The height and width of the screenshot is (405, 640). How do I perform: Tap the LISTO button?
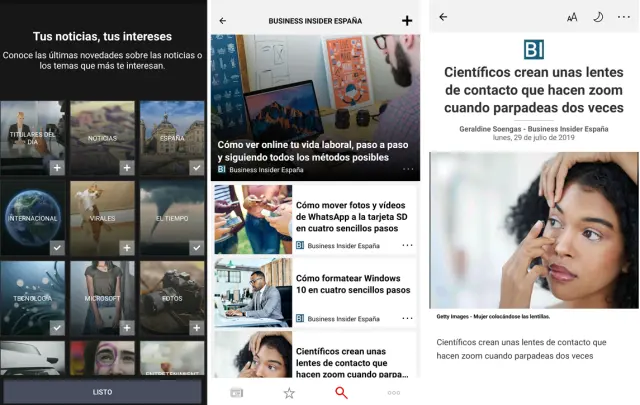(102, 392)
